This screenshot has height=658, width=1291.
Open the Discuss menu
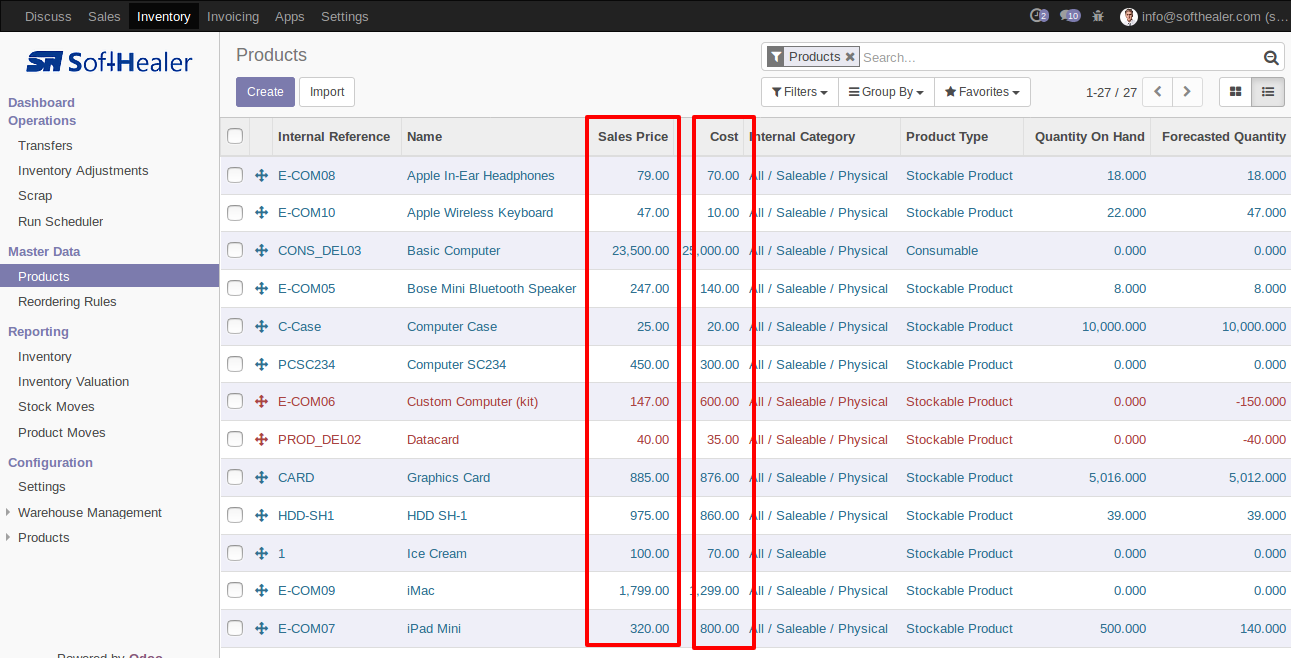48,16
